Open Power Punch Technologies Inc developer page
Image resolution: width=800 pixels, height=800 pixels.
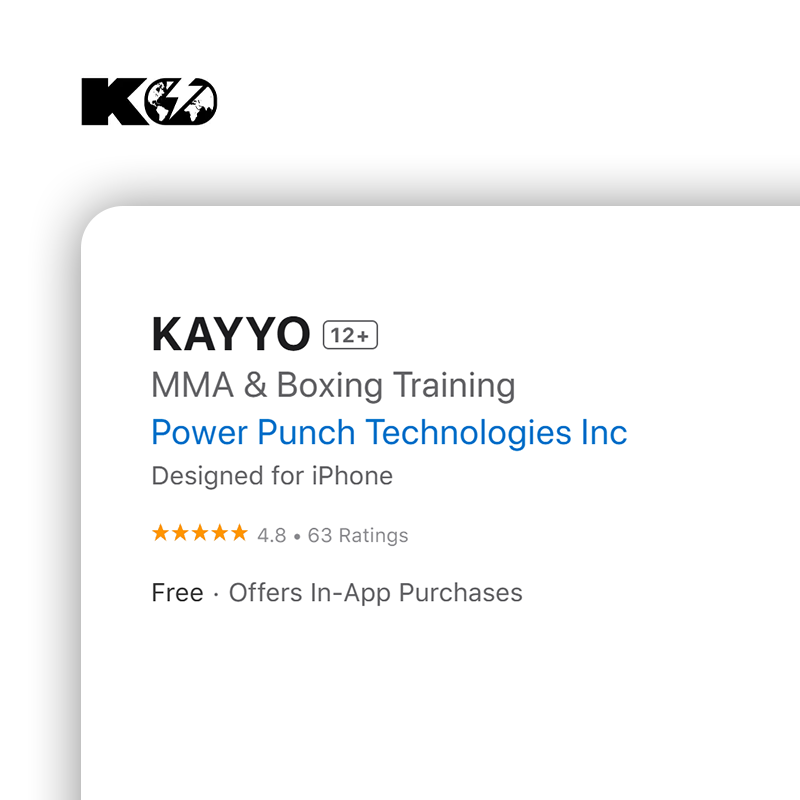pyautogui.click(x=389, y=432)
